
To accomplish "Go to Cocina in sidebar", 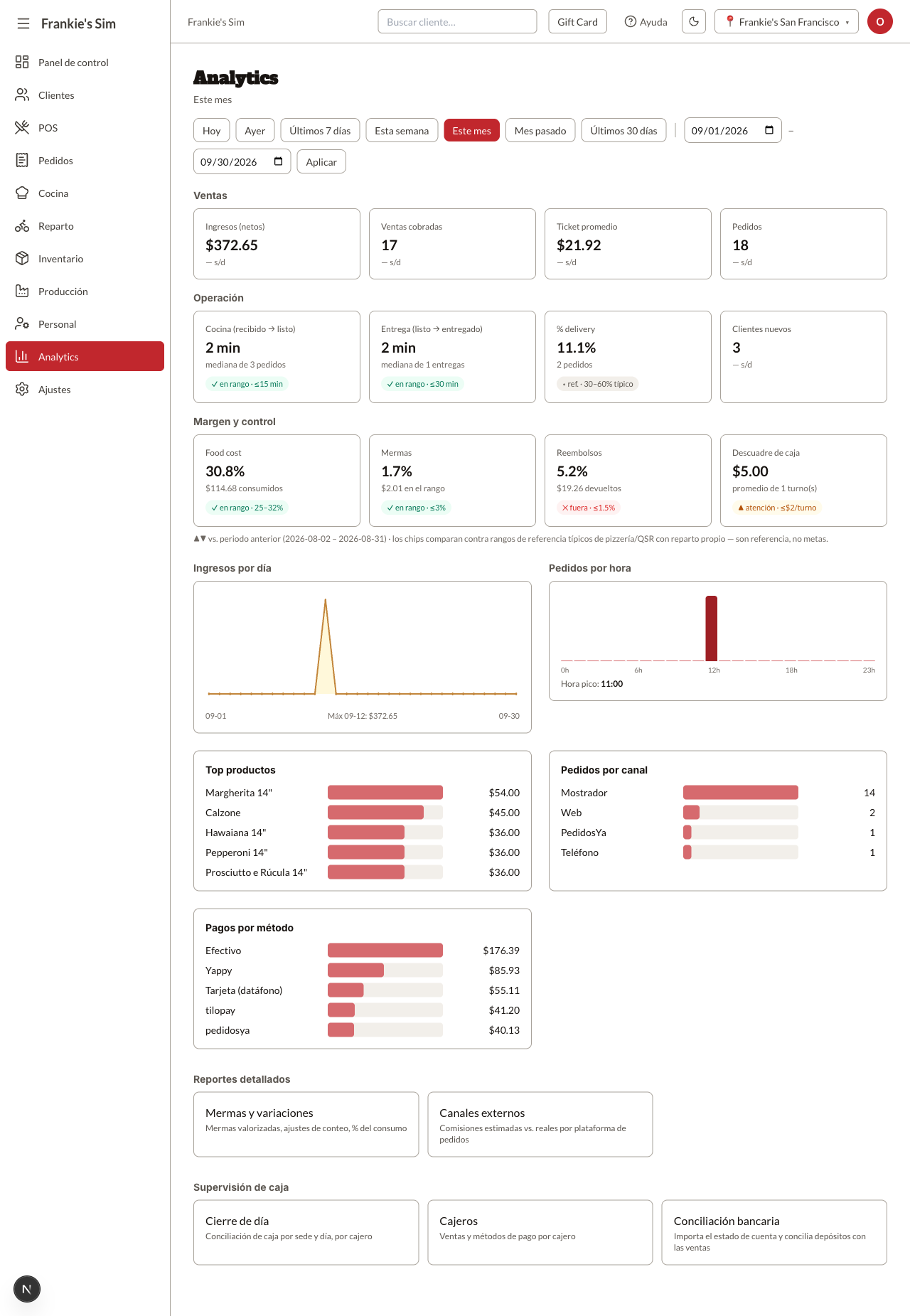I will (85, 193).
